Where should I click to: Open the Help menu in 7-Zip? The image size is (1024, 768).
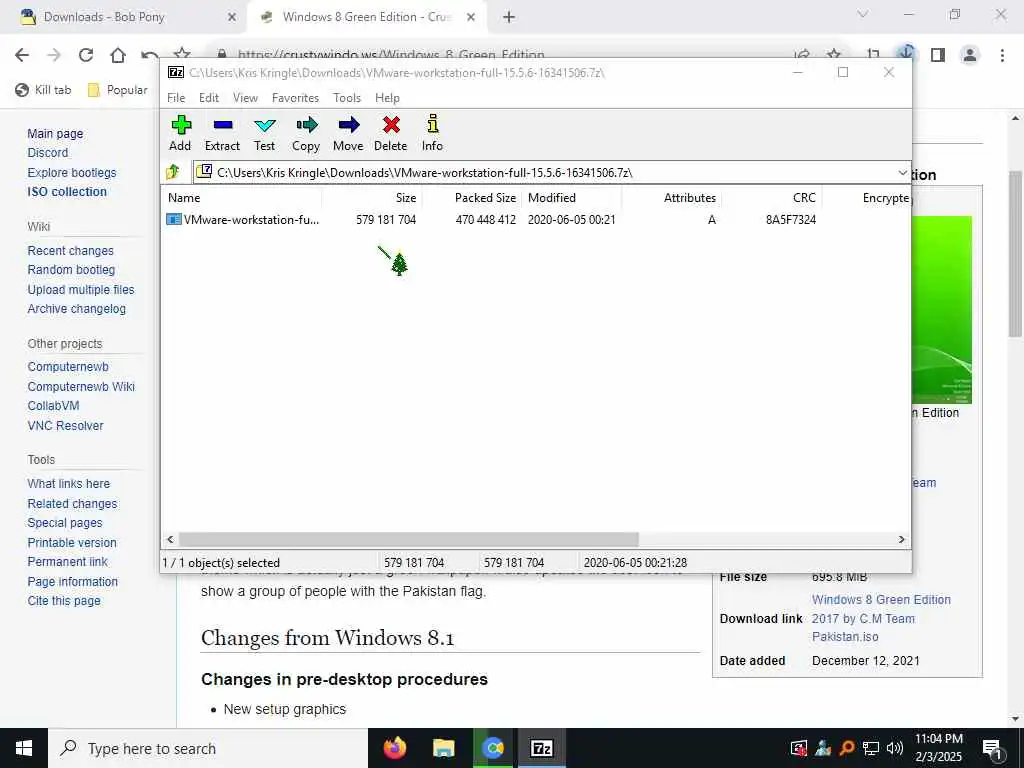point(387,98)
